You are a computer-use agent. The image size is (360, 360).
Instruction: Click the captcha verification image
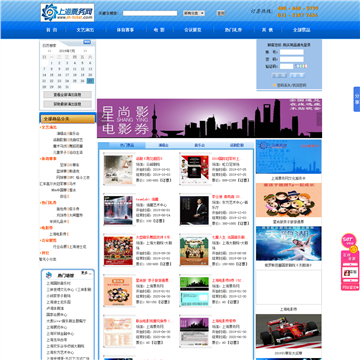[x=301, y=66]
